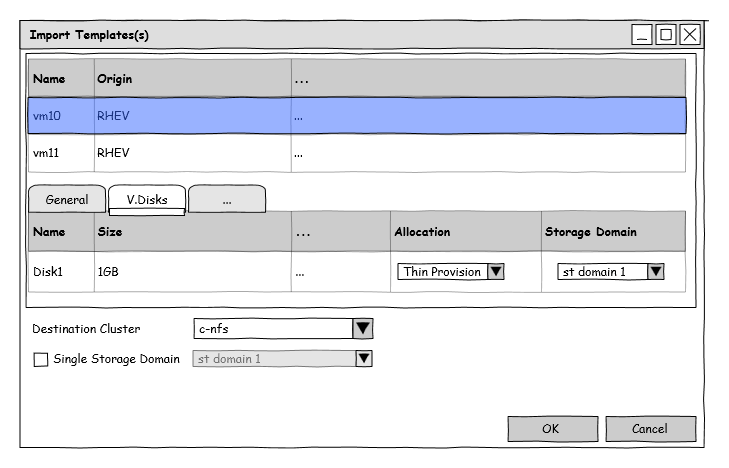
Task: Close the Import Templates dialog
Action: tap(690, 35)
